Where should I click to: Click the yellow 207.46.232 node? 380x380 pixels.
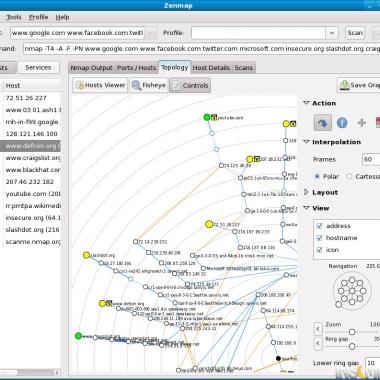point(250,159)
